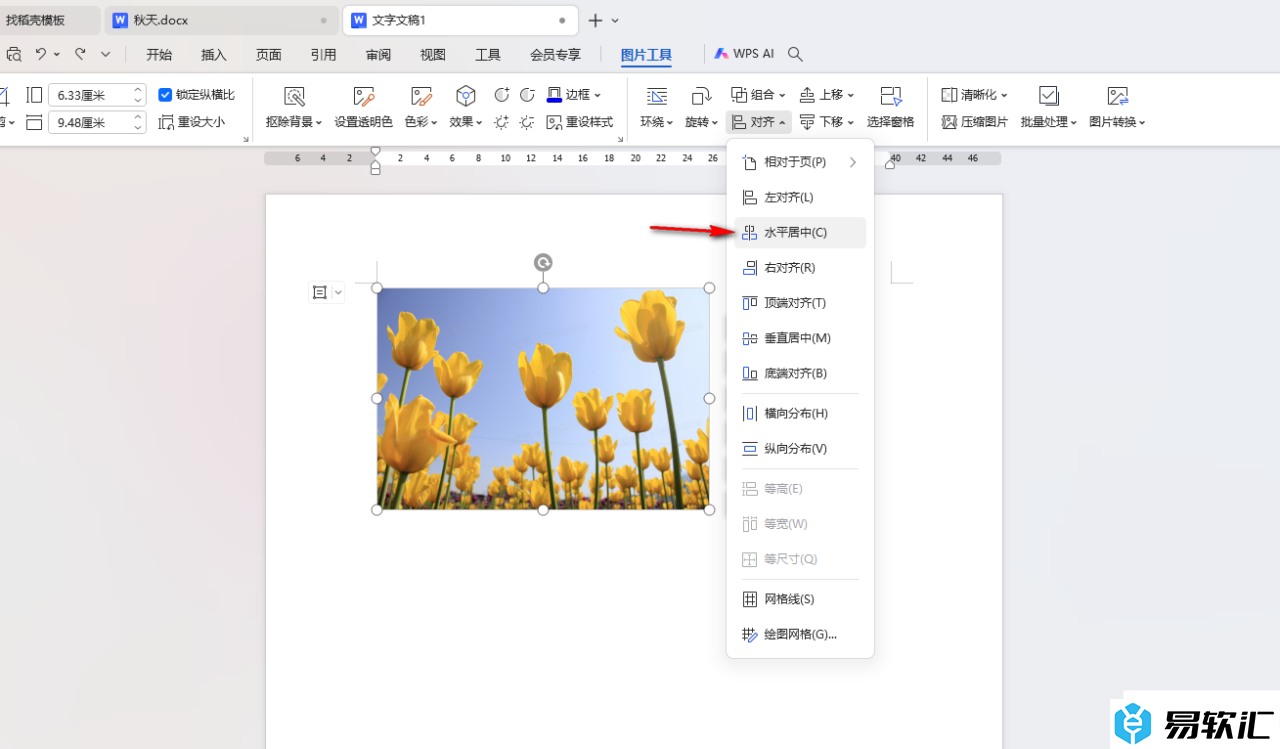This screenshot has width=1280, height=749.
Task: Select Distribute Vertically (纵向分布)
Action: pos(800,449)
